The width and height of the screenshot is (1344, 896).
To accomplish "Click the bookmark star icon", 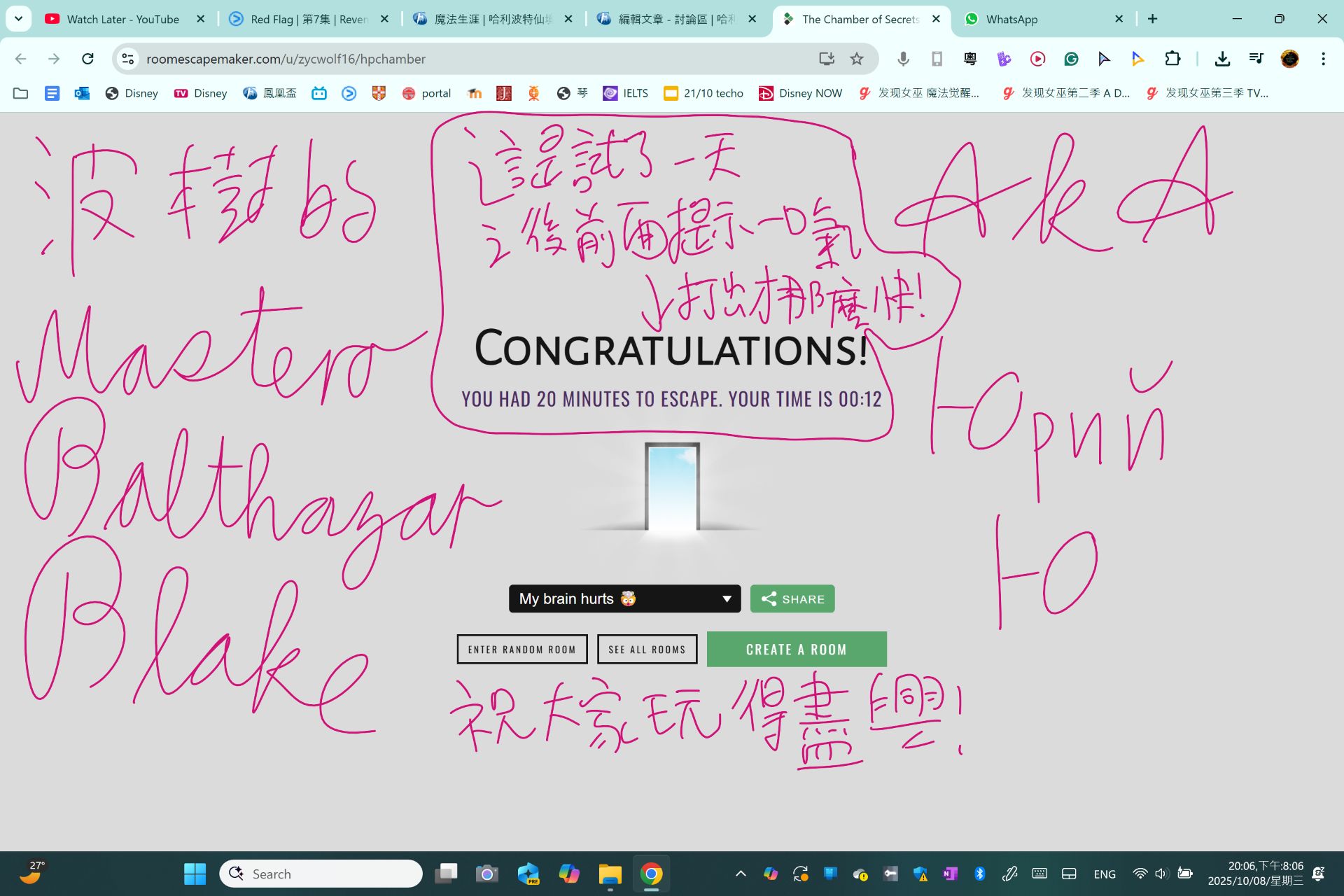I will tap(856, 59).
